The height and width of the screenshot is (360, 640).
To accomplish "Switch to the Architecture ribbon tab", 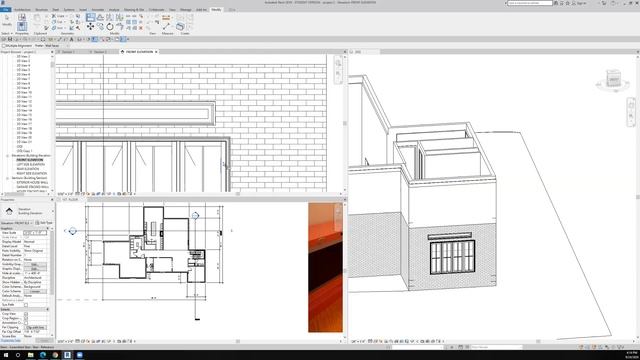I will coord(22,9).
